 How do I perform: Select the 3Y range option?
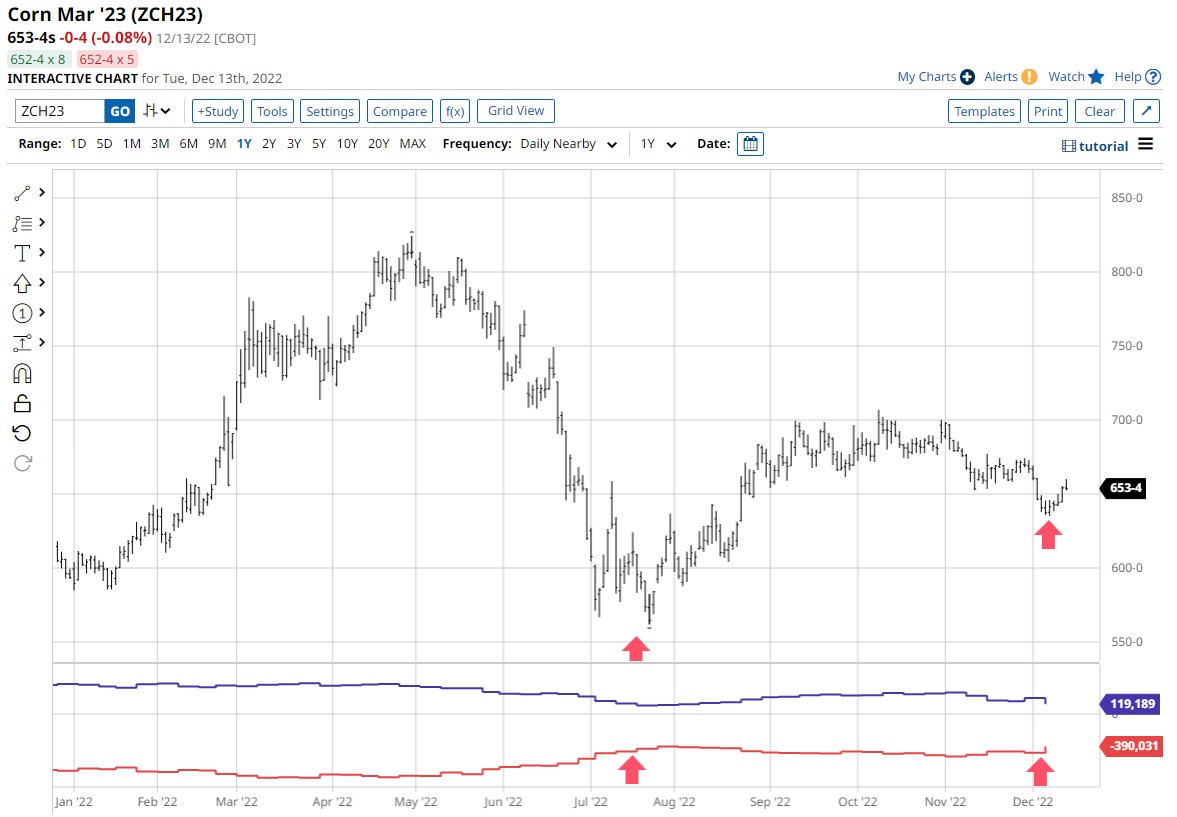293,143
